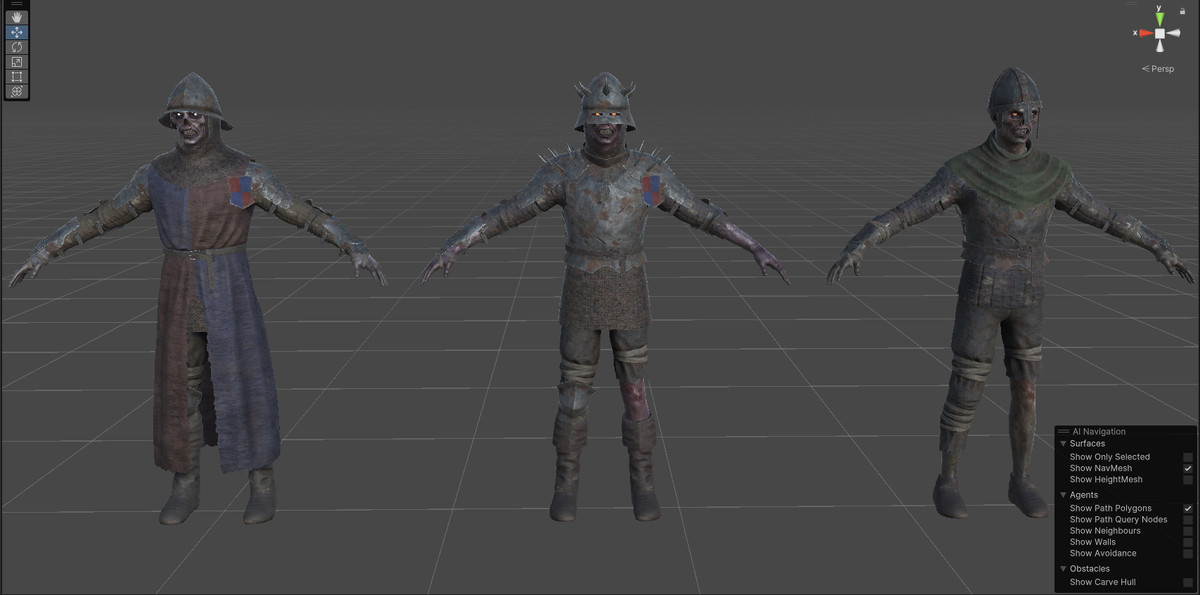Toggle the scene gizmo rotation lock
The height and width of the screenshot is (595, 1200).
pos(1182,11)
